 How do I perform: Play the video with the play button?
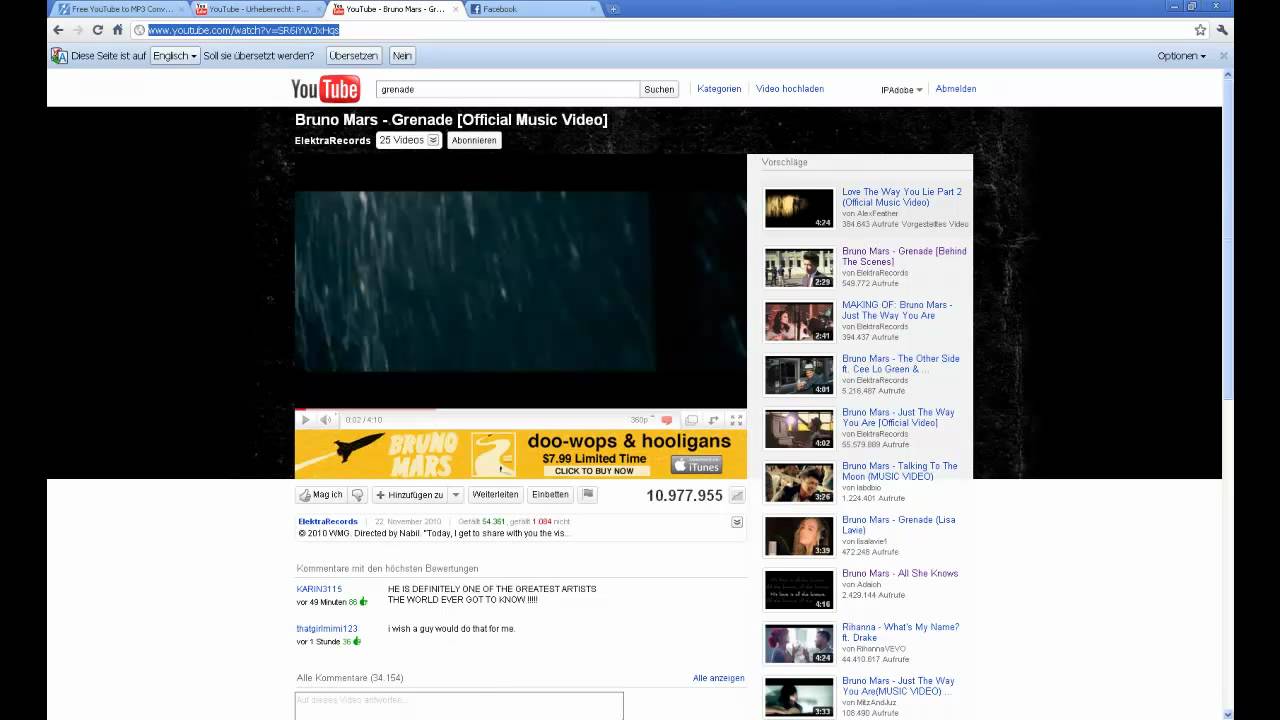(306, 420)
